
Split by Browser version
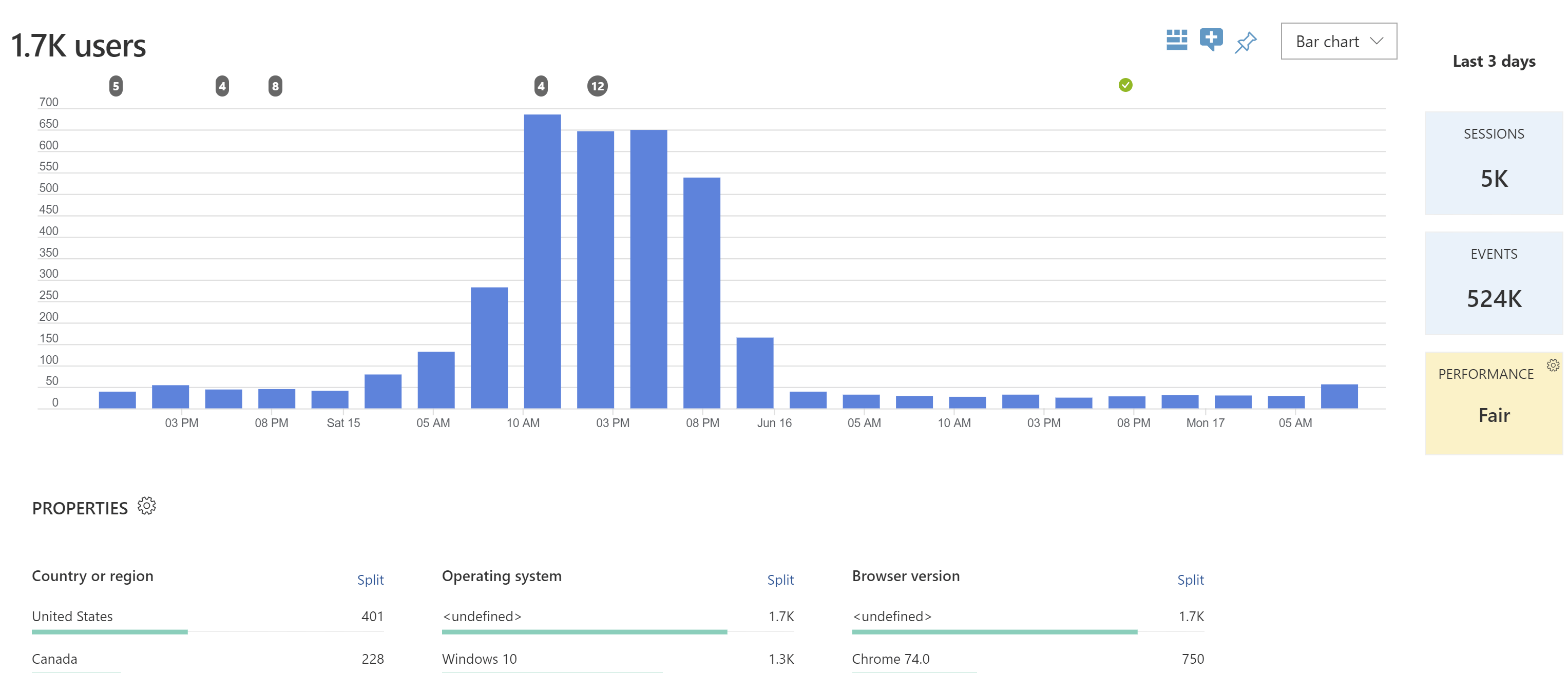point(1190,579)
